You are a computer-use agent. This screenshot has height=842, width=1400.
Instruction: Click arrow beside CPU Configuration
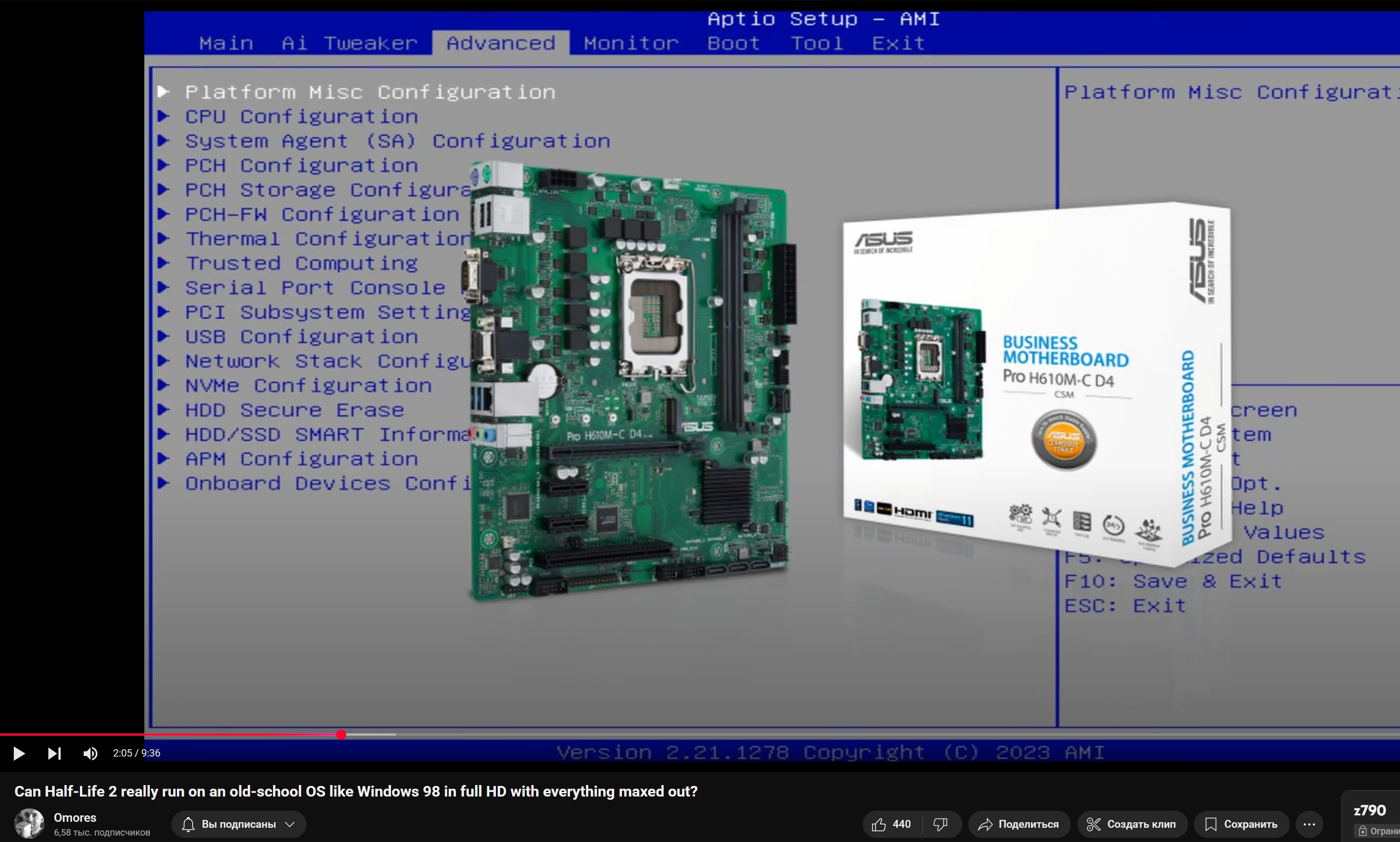[164, 116]
